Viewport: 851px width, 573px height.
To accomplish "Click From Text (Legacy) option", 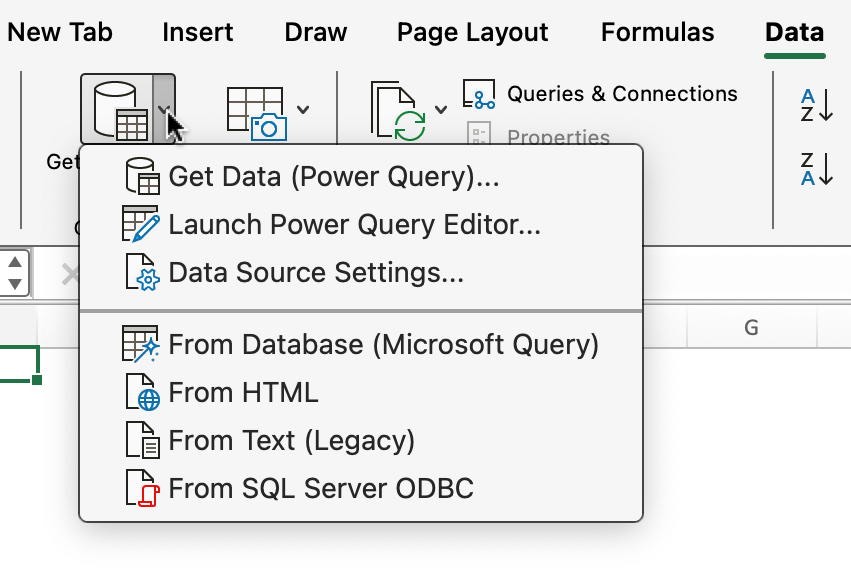I will click(x=291, y=441).
